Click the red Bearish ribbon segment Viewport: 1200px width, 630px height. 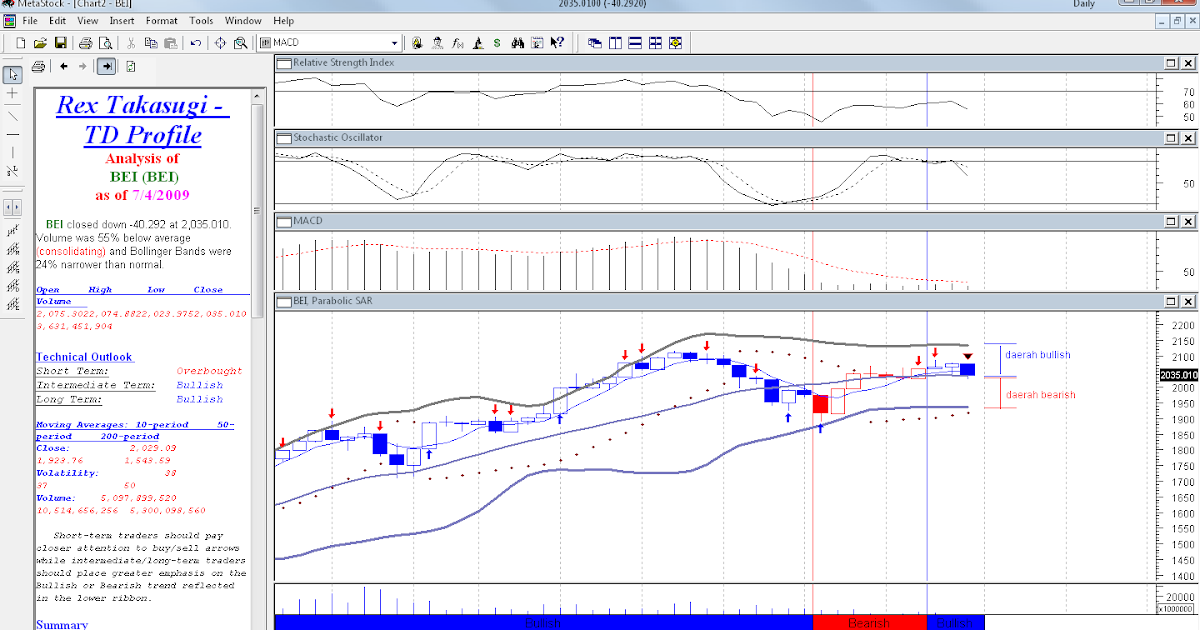(x=869, y=622)
